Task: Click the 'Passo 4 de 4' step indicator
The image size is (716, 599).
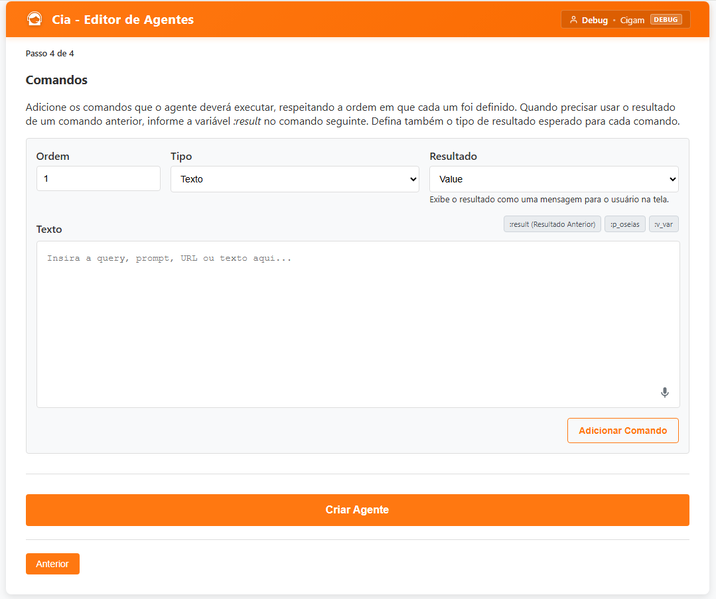Action: pos(50,53)
